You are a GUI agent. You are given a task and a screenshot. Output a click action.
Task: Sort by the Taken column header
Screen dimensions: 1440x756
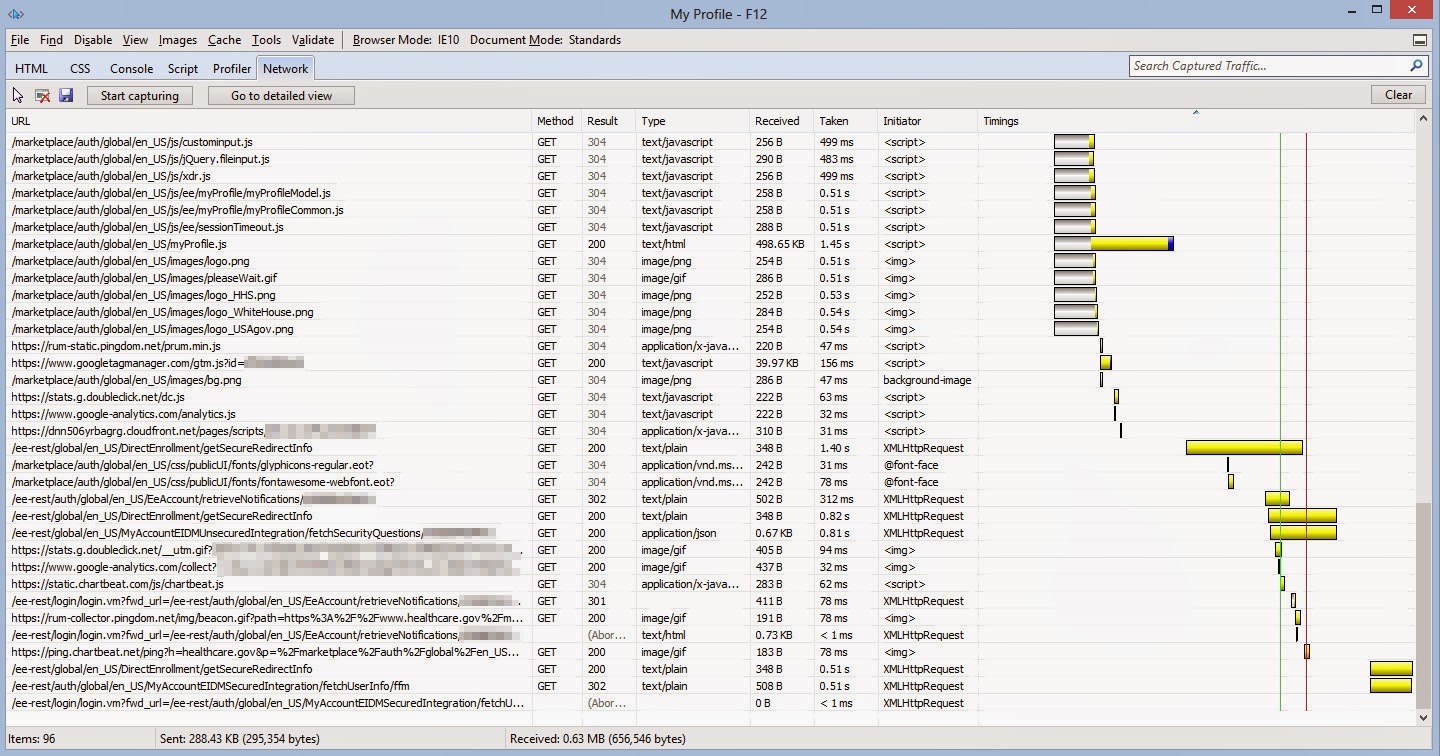[845, 121]
